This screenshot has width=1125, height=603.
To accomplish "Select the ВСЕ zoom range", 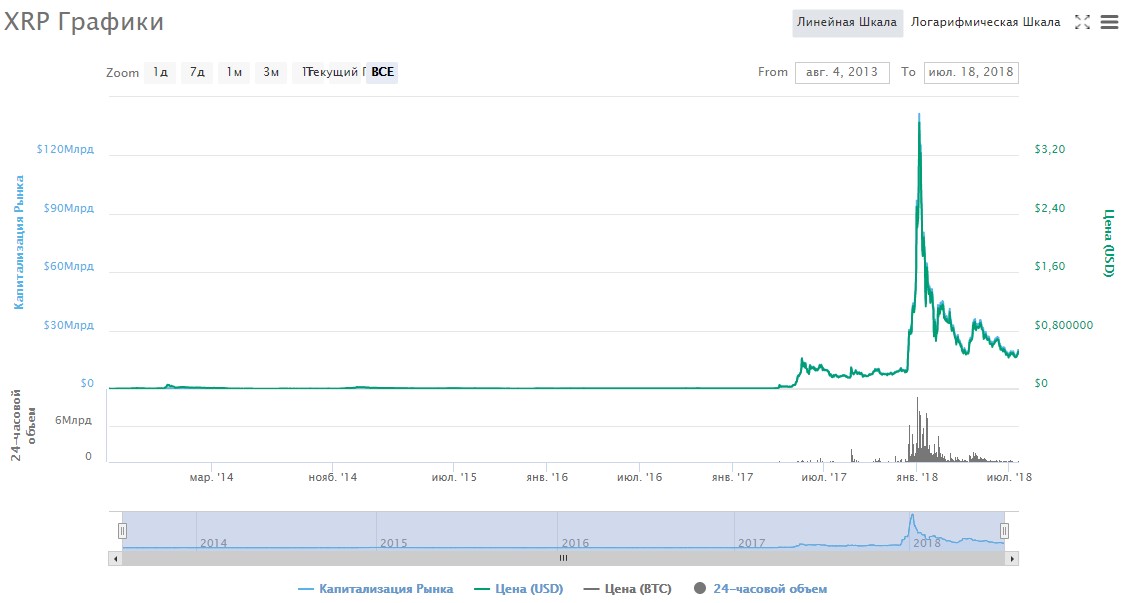I will pos(382,72).
